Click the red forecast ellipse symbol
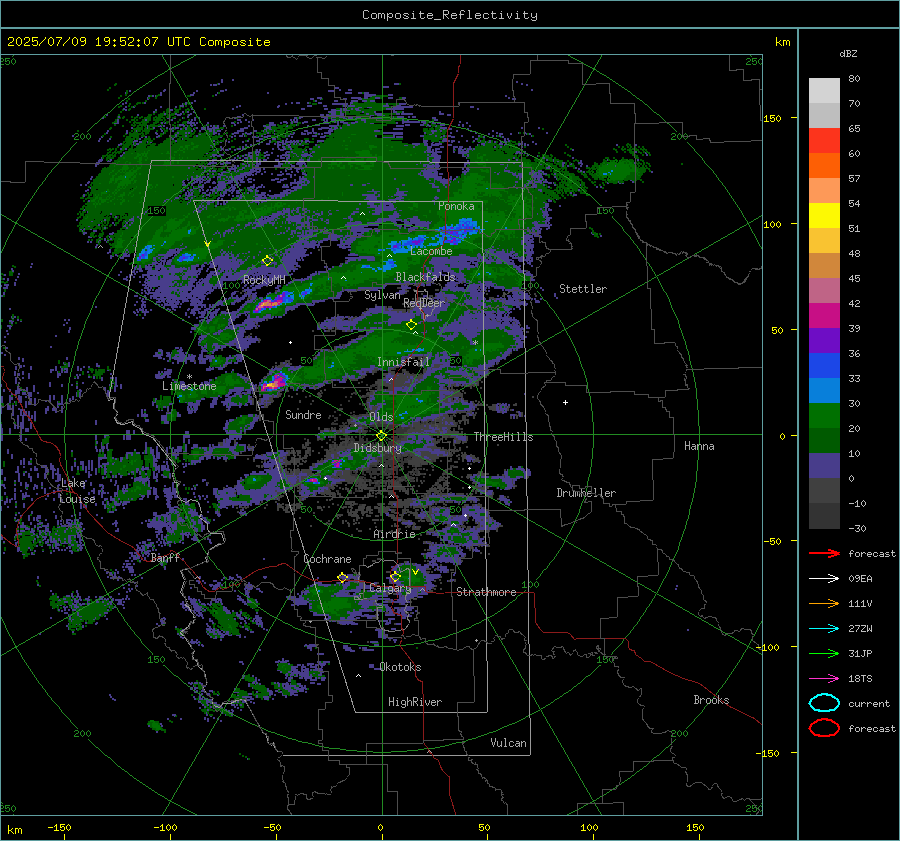 [824, 728]
